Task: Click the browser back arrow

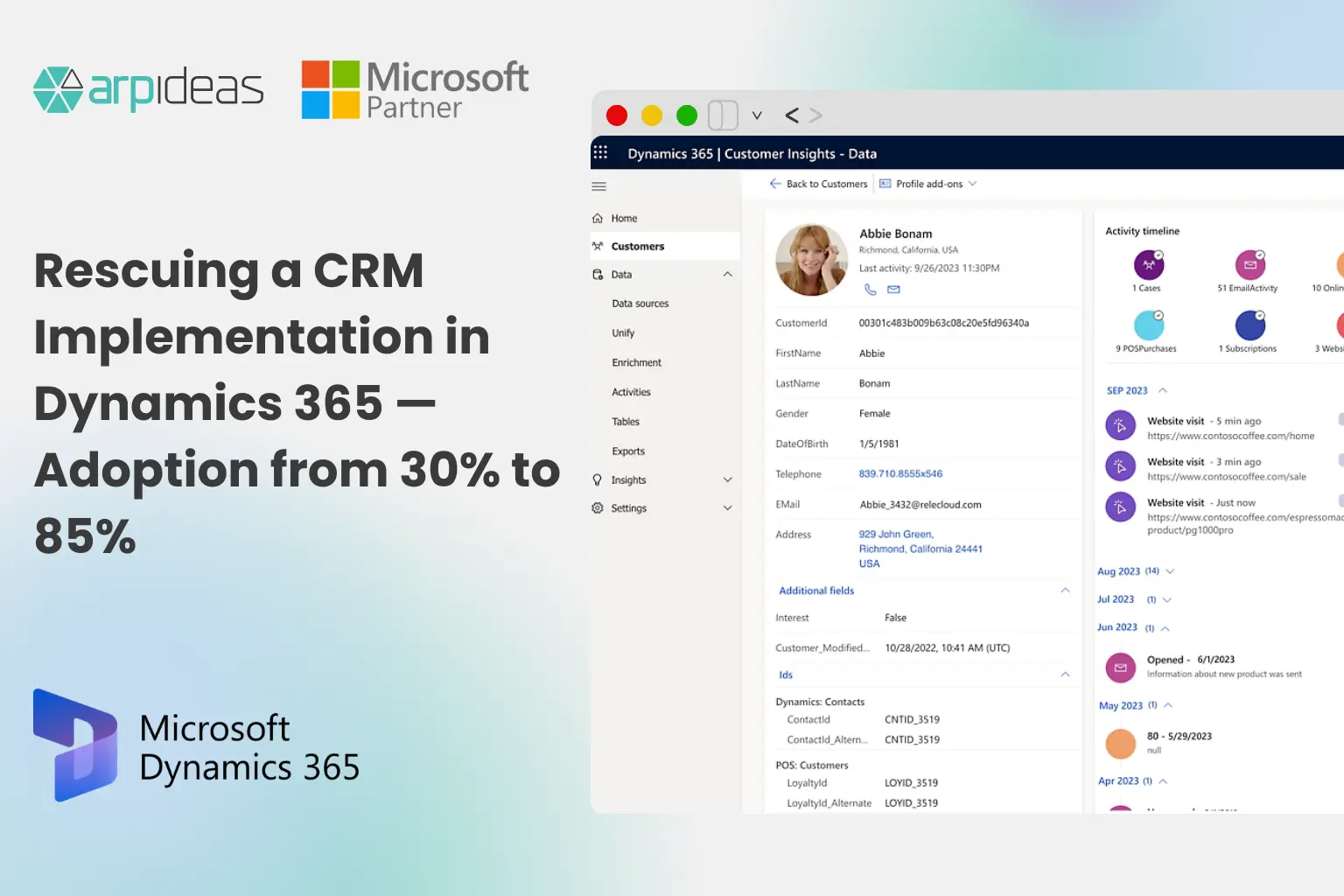Action: 792,115
